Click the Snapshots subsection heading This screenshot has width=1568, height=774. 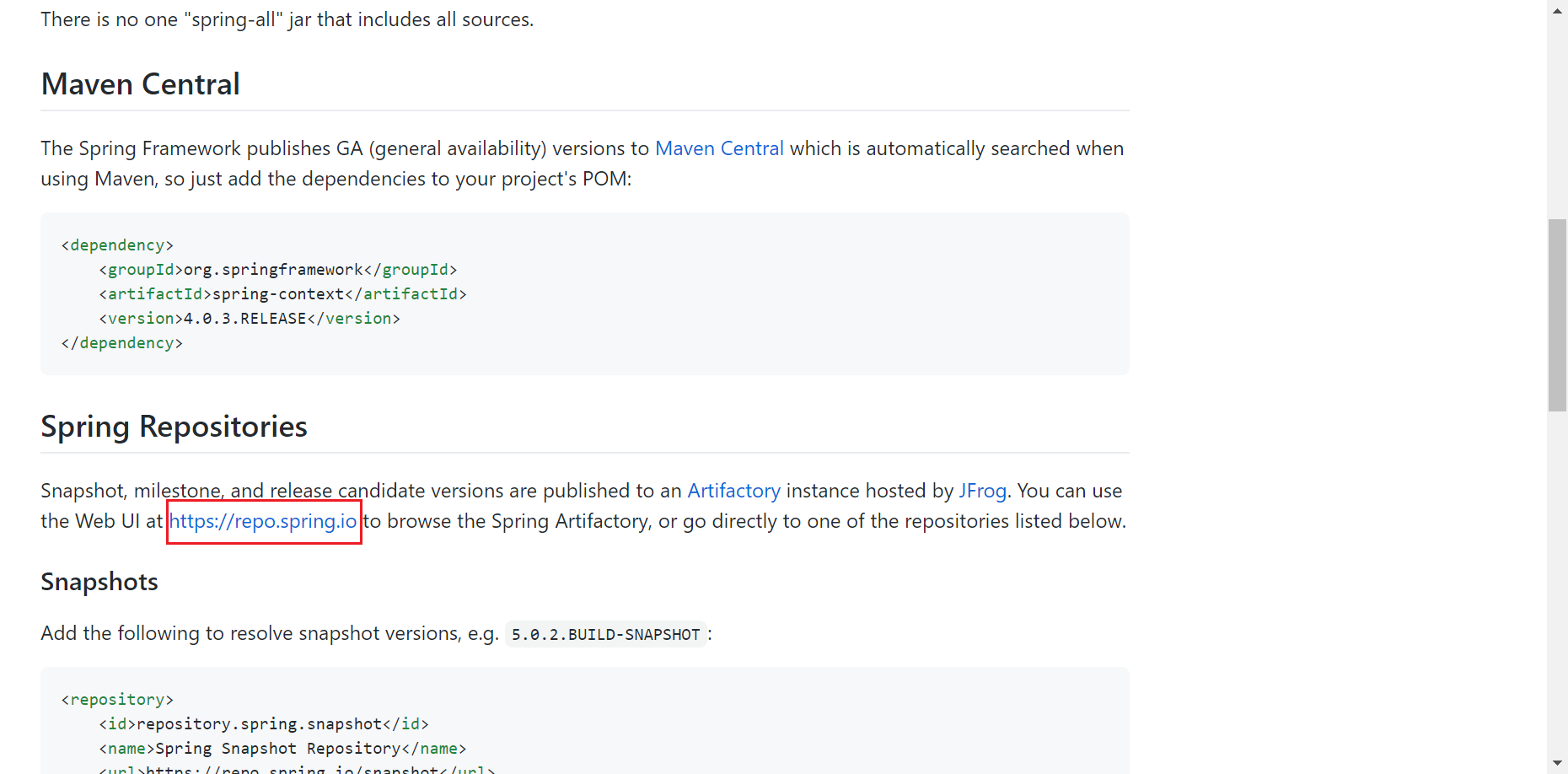(99, 581)
